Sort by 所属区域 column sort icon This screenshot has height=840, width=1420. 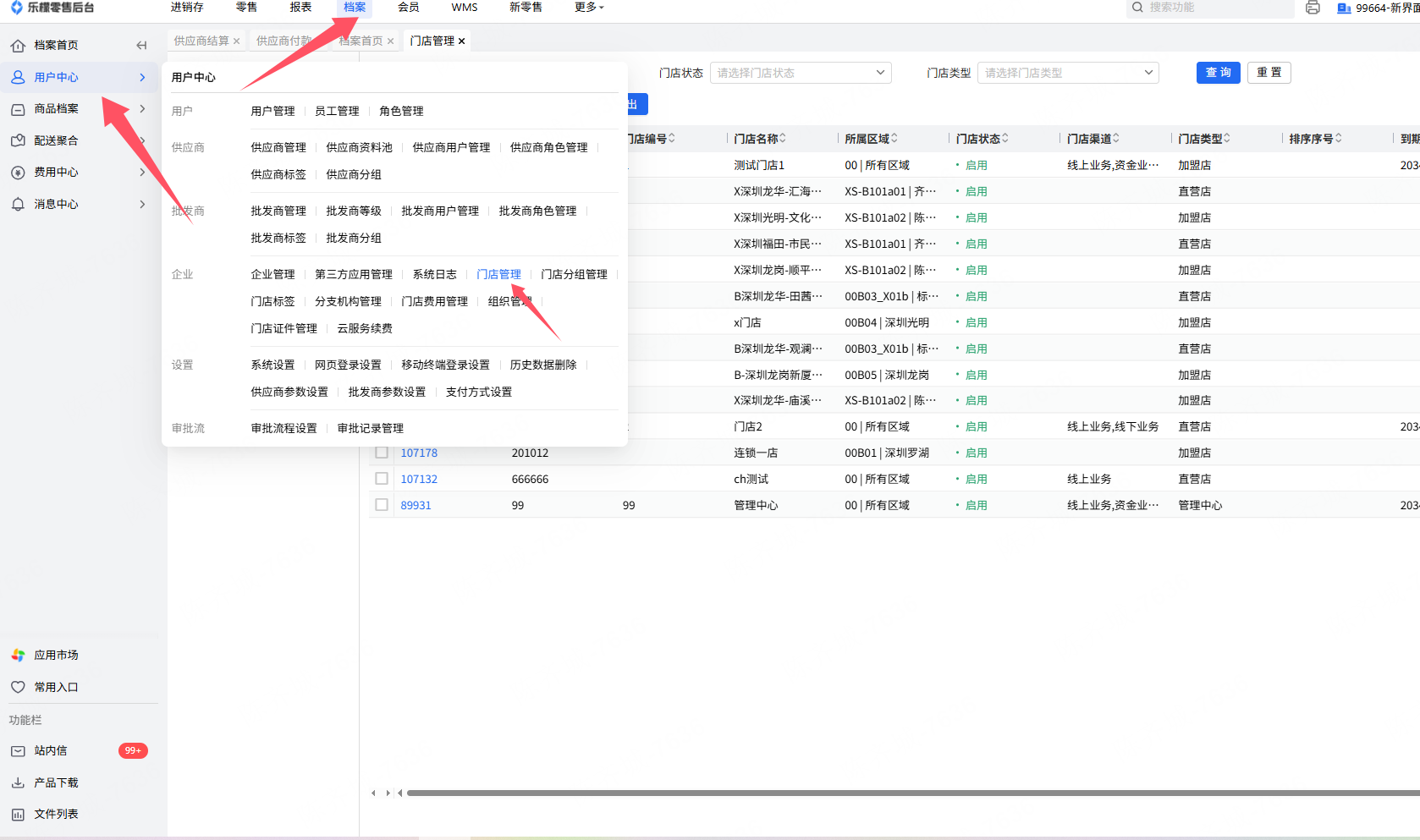(894, 139)
